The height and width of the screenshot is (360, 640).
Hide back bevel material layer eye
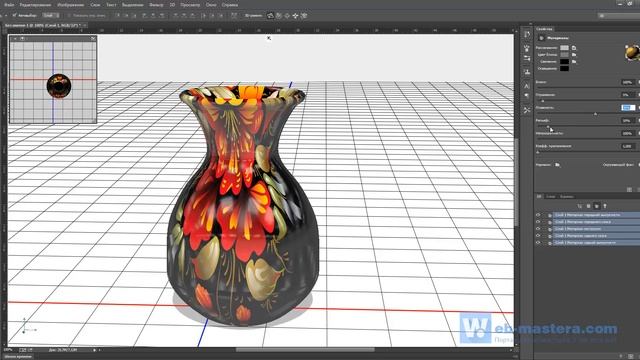pyautogui.click(x=538, y=236)
